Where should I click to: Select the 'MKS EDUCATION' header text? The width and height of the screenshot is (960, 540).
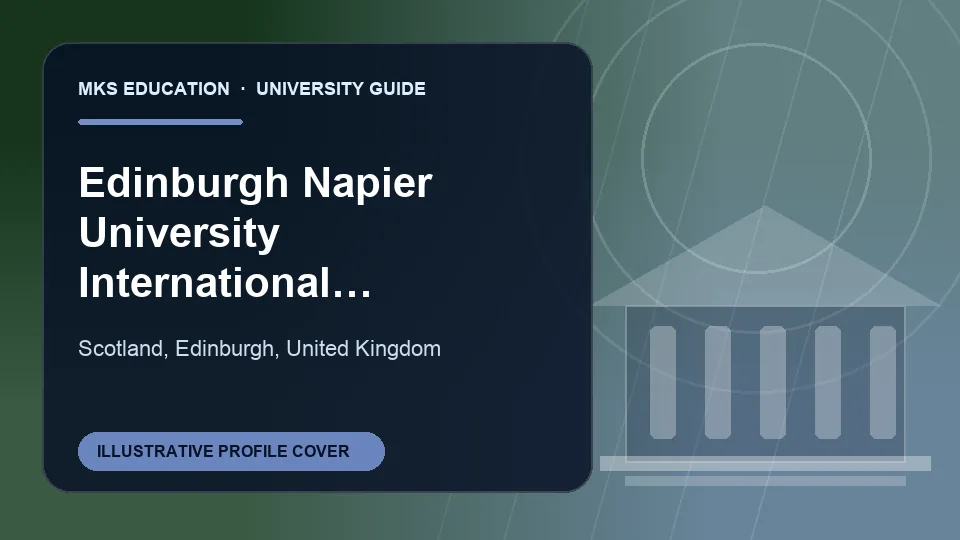pos(154,89)
